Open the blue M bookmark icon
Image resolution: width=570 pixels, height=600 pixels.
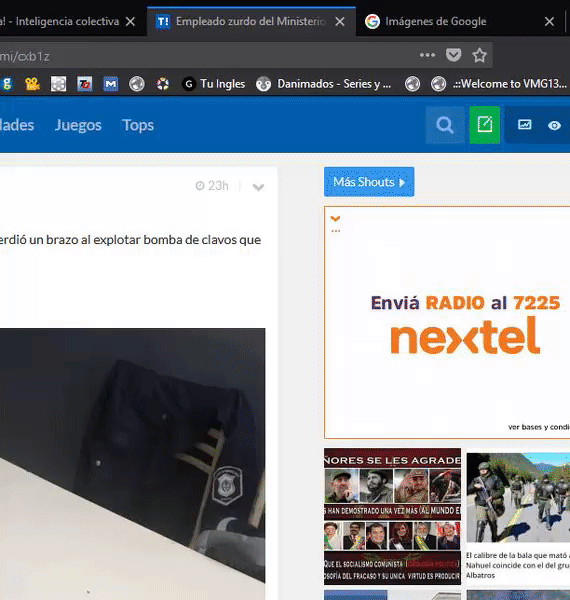(111, 84)
